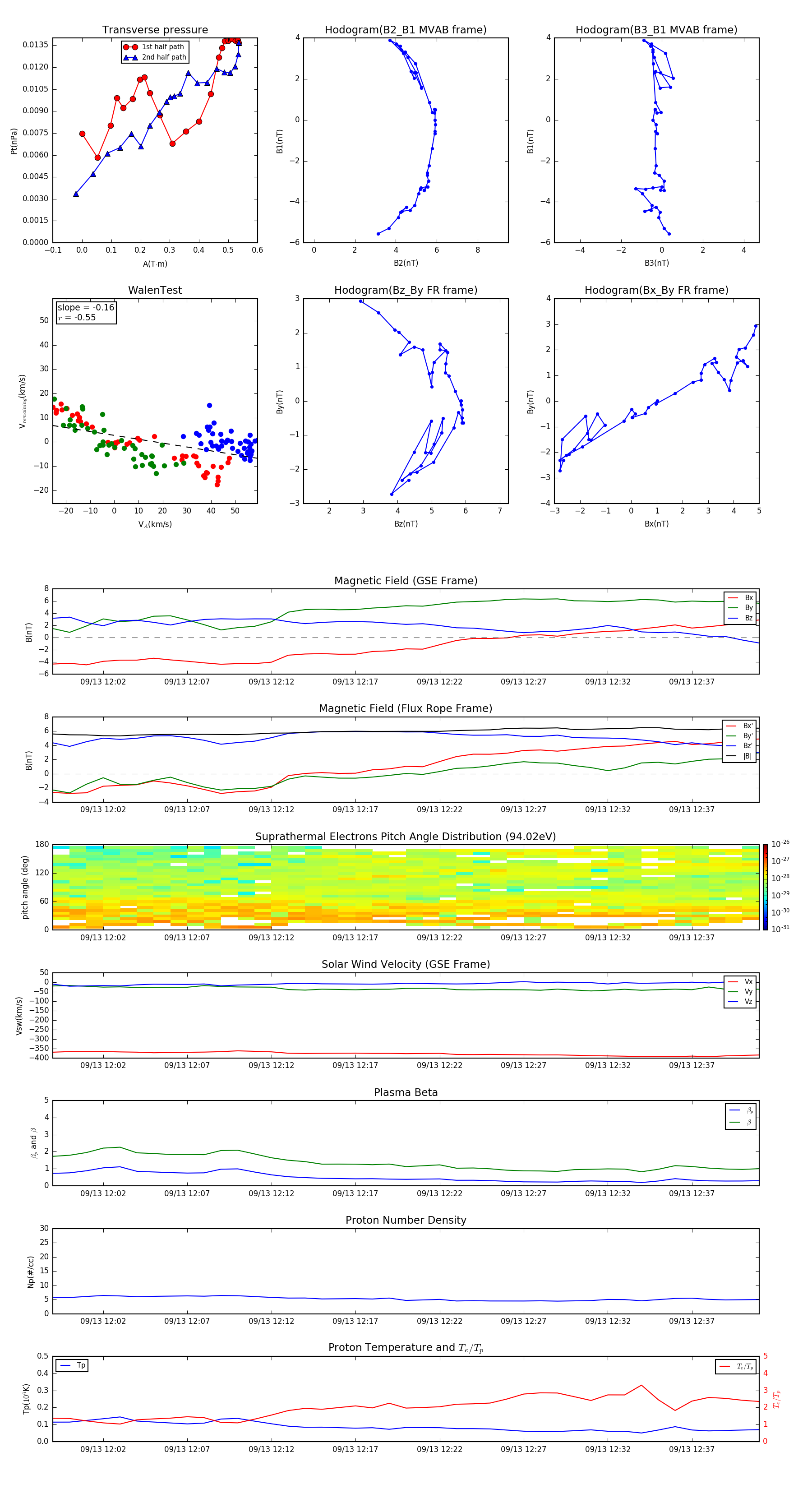This screenshot has height=1489, width=812.
Task: Click '09/13 12:37' tick under proton temperature panel
Action: pyautogui.click(x=692, y=1449)
